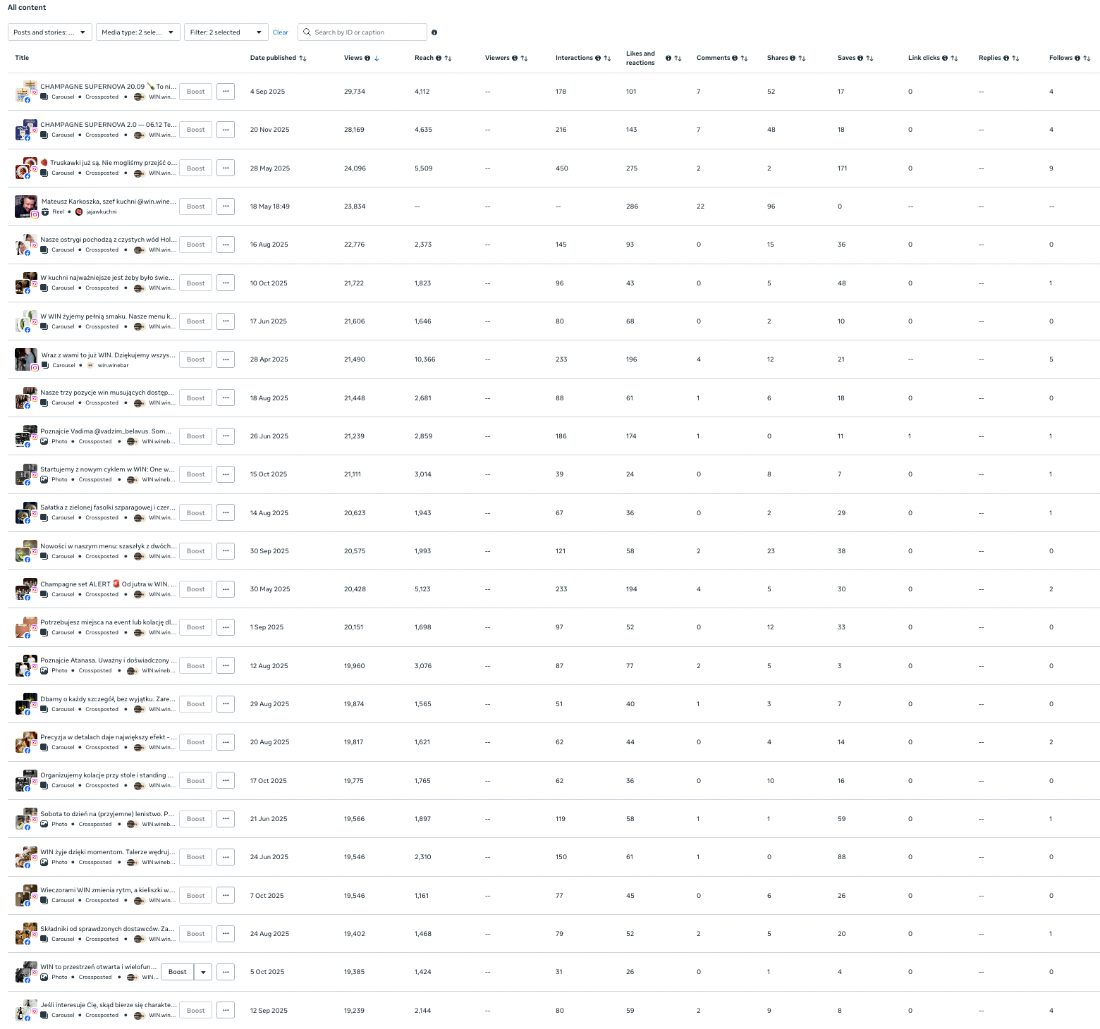Click the reach value 10,366
1100x1029 pixels.
[424, 360]
